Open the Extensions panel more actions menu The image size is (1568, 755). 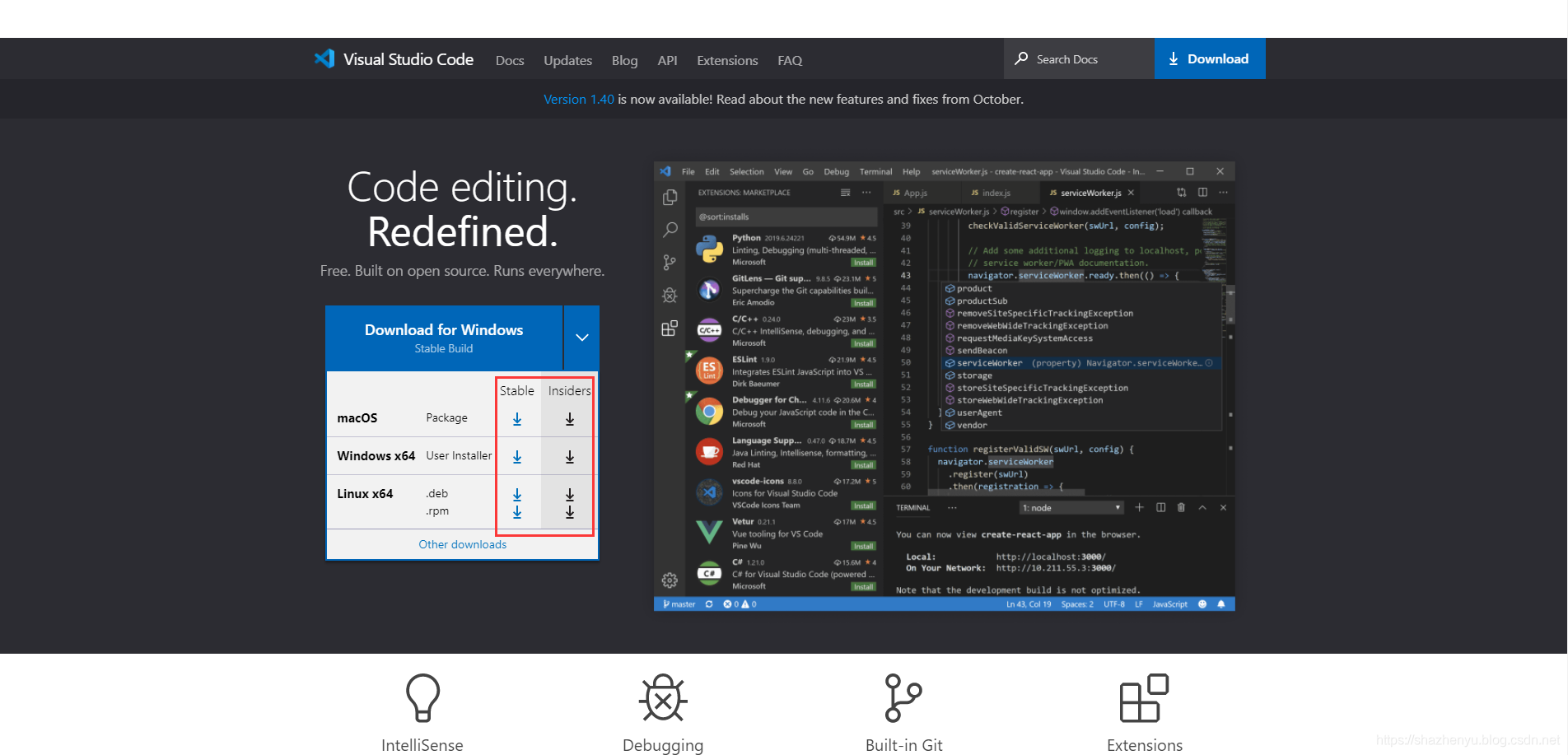[866, 192]
